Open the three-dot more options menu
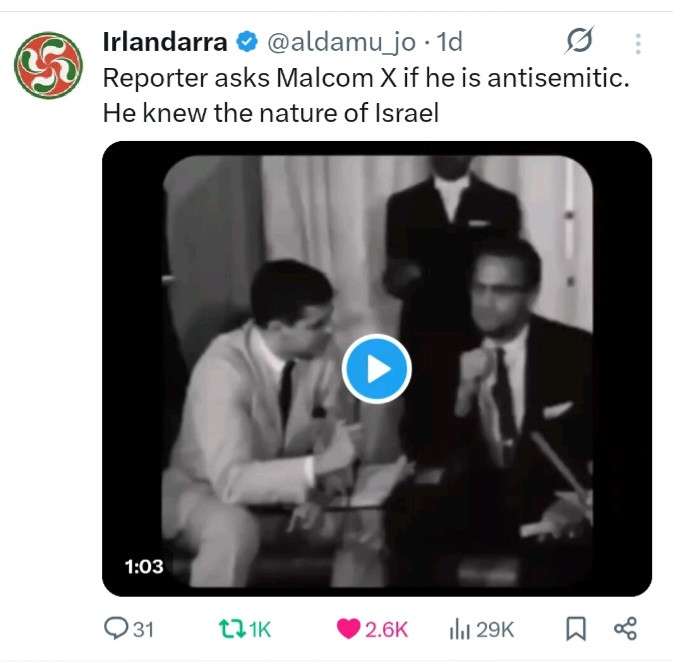Screen dimensions: 673x663 (638, 44)
